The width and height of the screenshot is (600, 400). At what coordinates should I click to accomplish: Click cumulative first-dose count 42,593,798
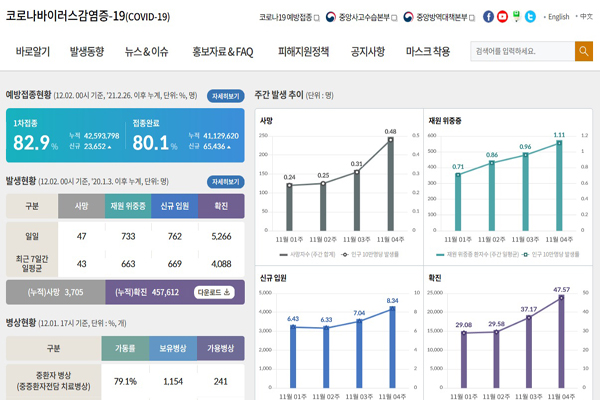[101, 136]
